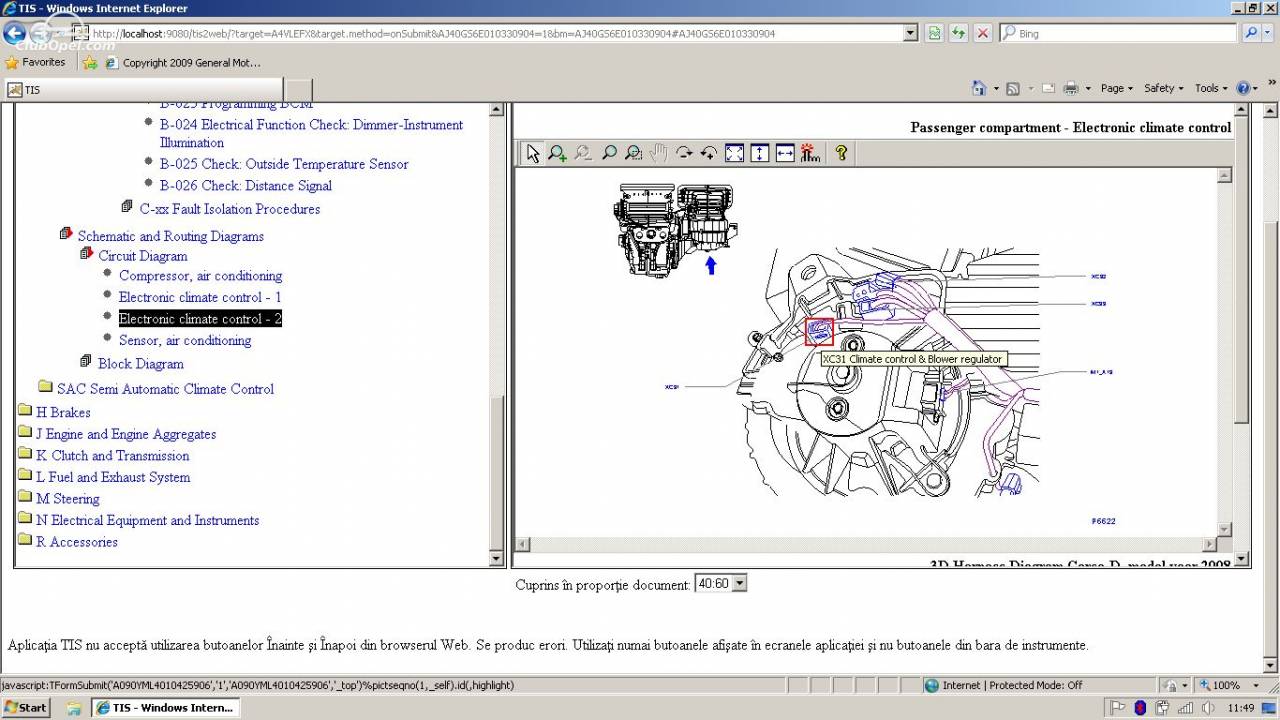Open Electronic climate control - 2 link

click(200, 319)
